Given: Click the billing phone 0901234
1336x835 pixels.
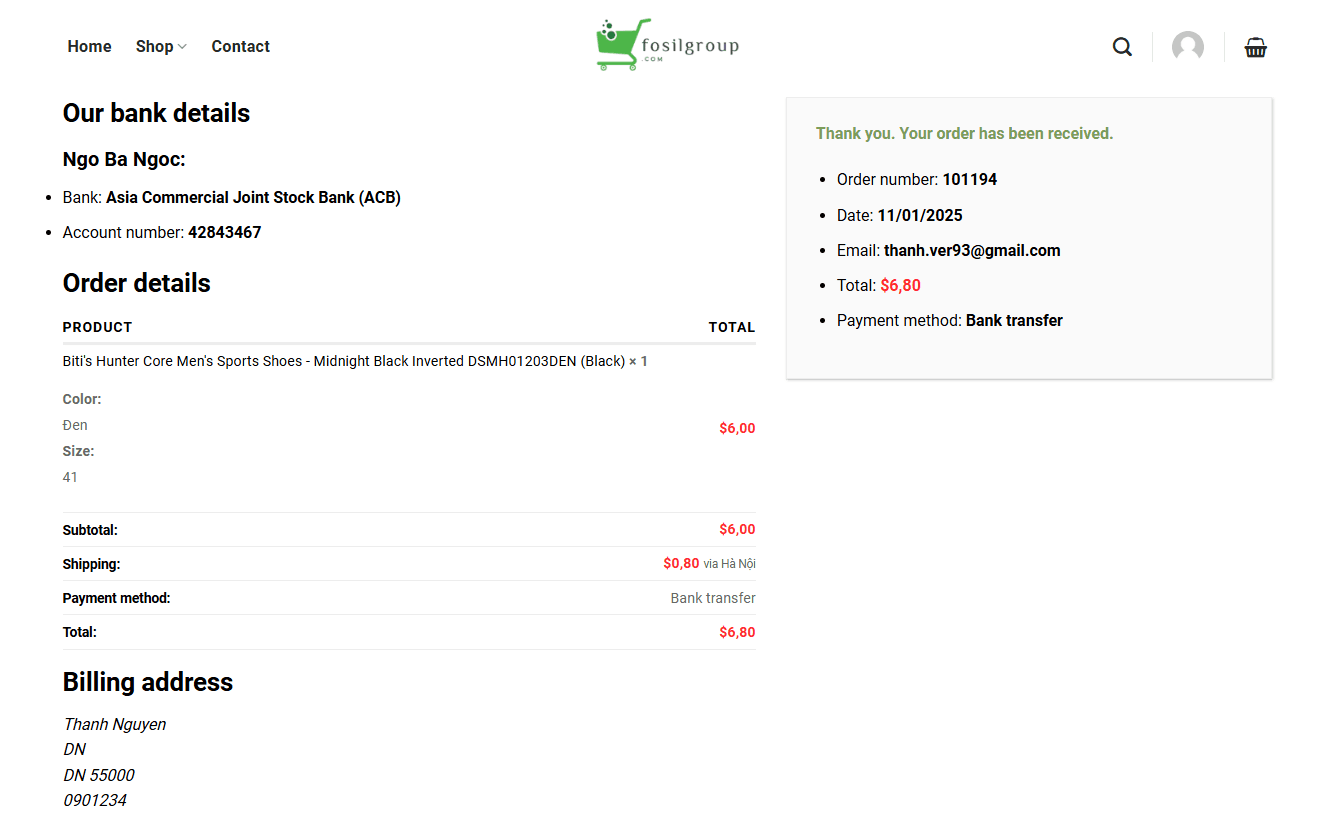Looking at the screenshot, I should (x=95, y=800).
